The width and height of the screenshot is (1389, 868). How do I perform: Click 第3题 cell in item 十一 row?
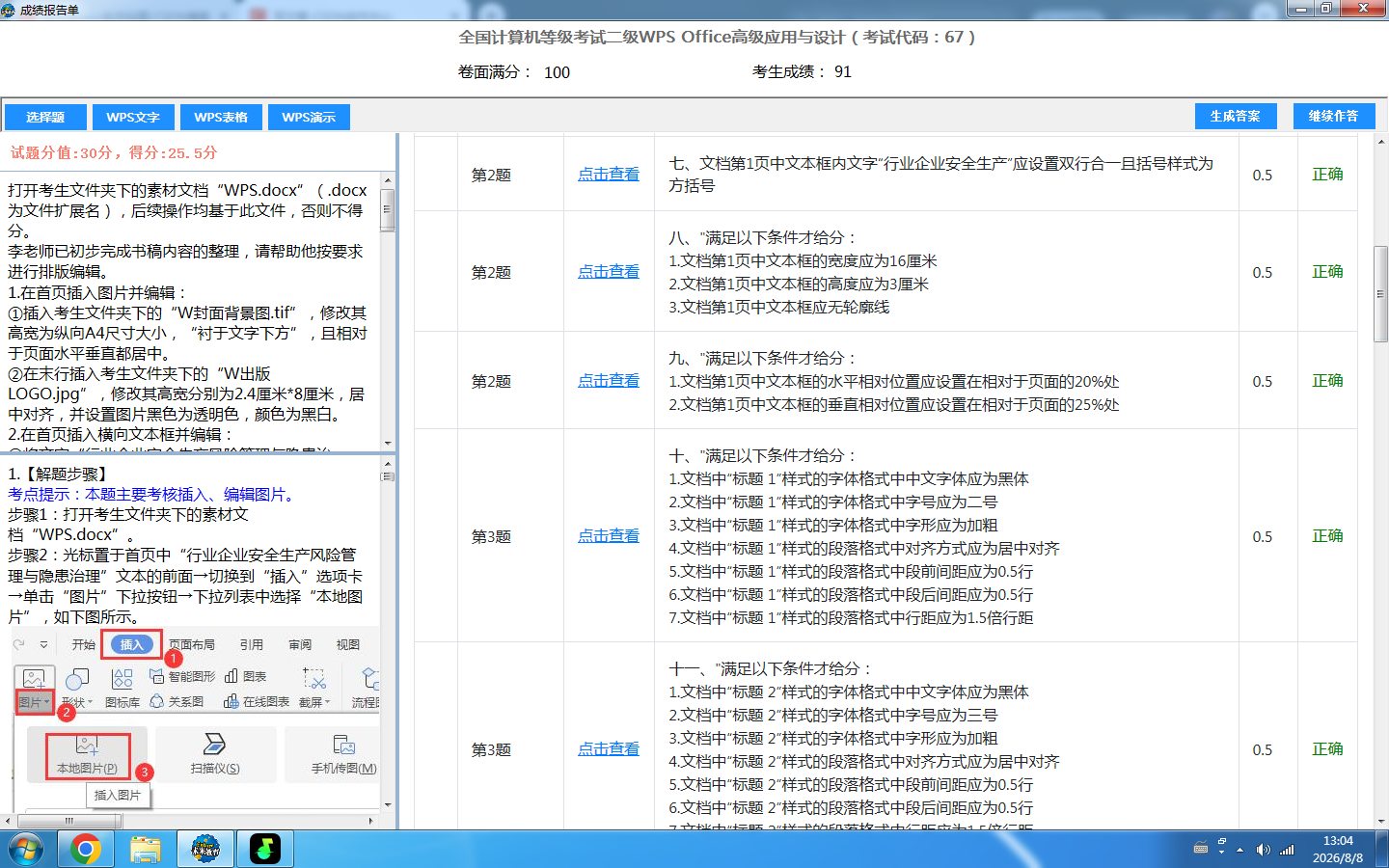(x=491, y=749)
